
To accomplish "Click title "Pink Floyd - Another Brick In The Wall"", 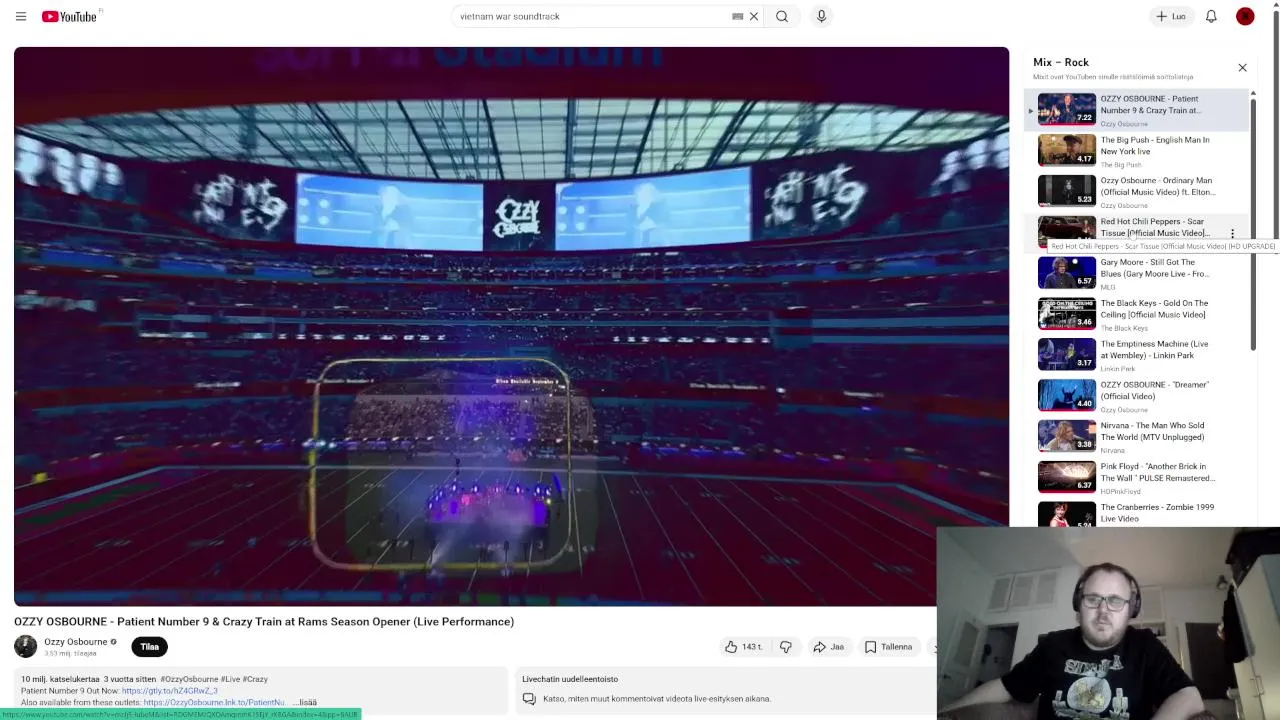I will [x=1157, y=472].
